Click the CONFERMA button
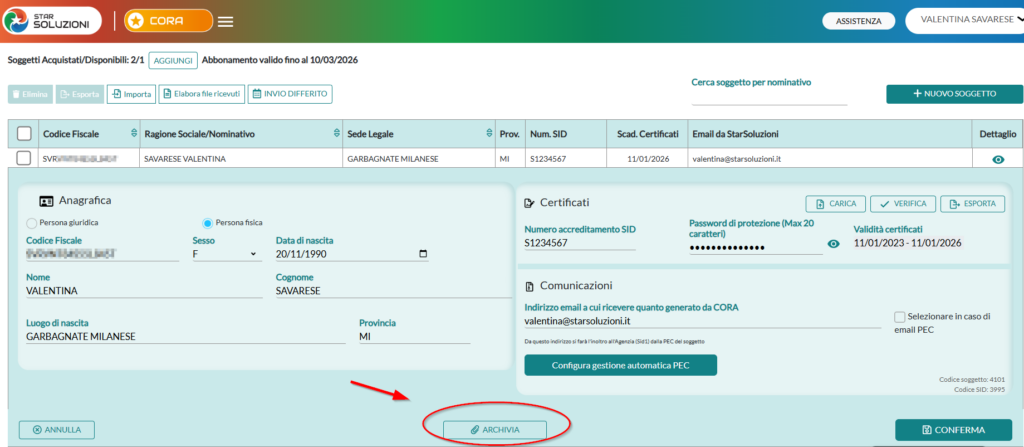The height and width of the screenshot is (447, 1024). tap(954, 430)
